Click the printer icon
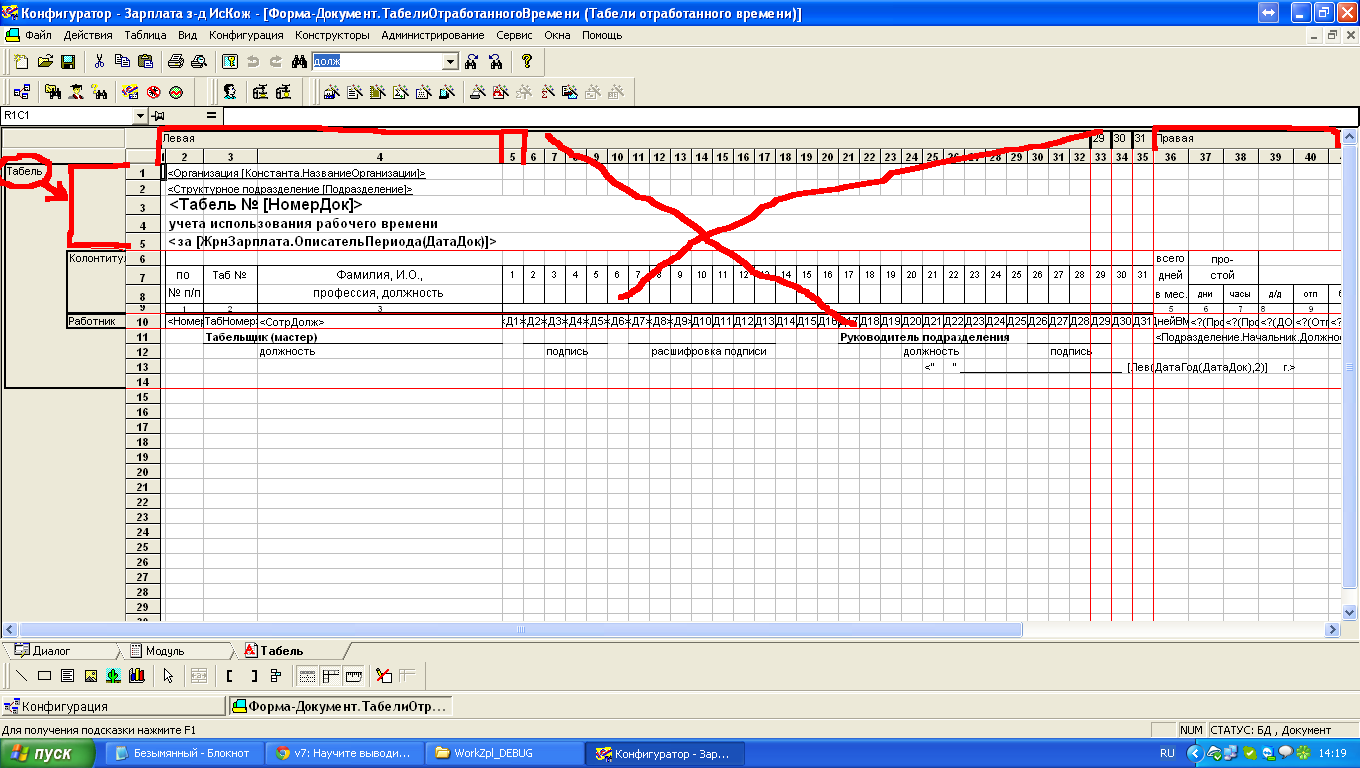Screen dimensions: 1360x768 (x=176, y=61)
